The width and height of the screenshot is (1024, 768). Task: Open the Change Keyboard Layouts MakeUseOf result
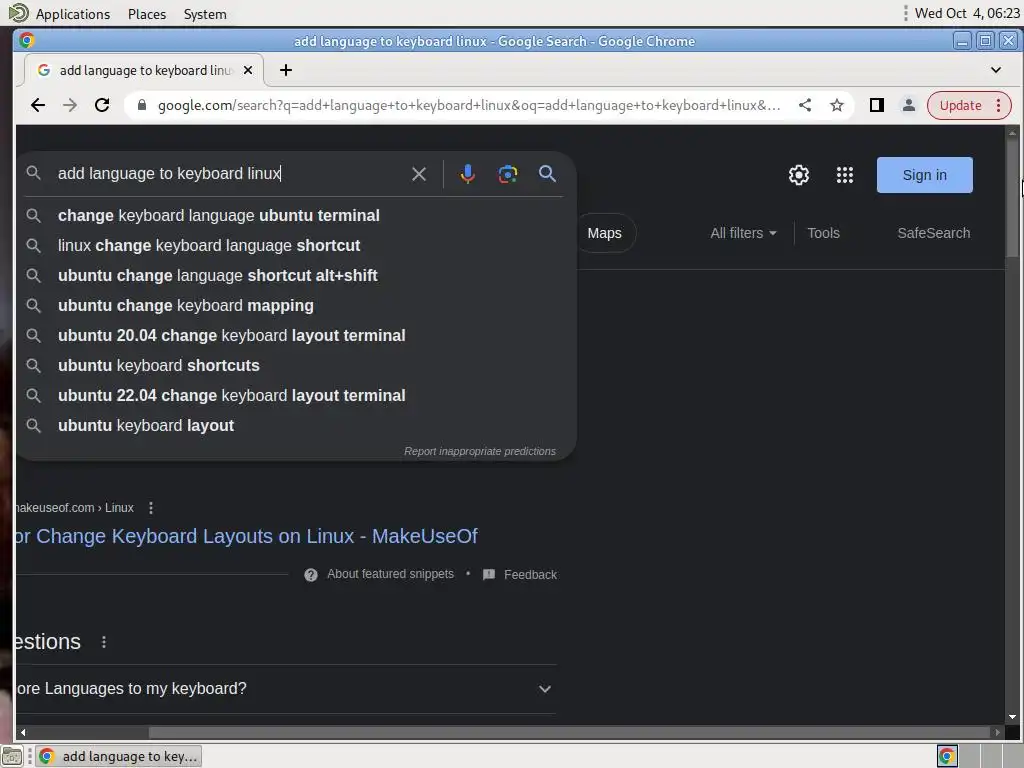tap(246, 536)
